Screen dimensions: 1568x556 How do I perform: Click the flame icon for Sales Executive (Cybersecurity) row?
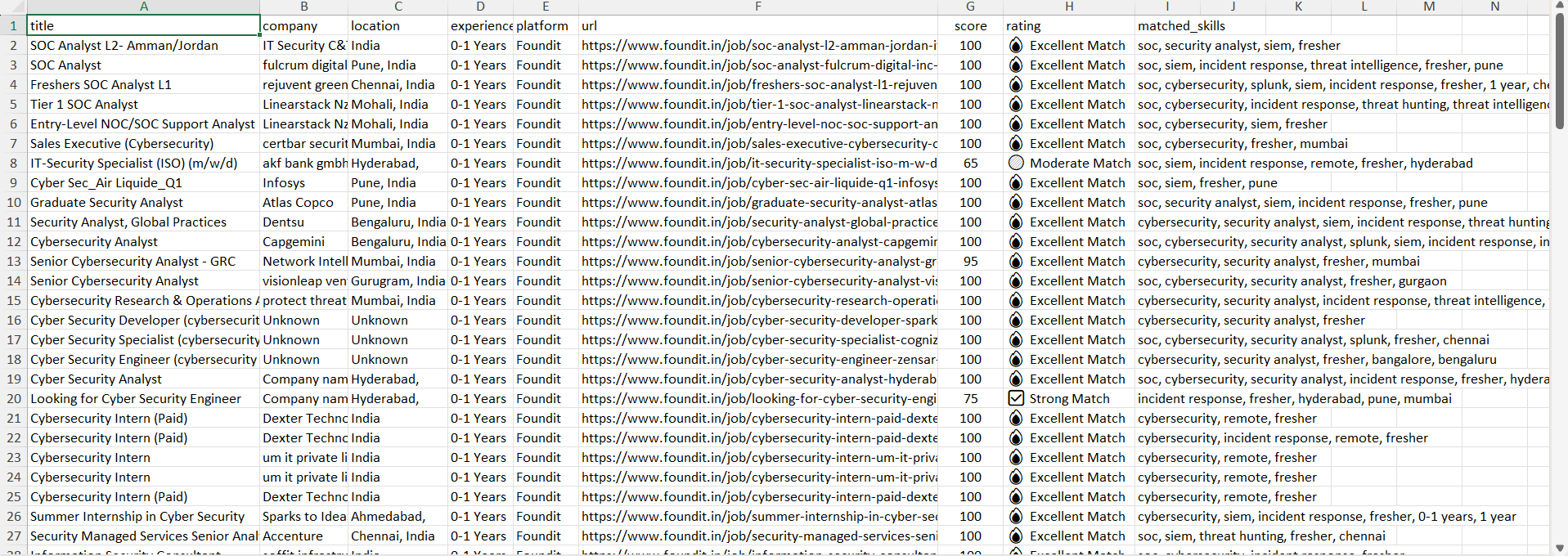pos(1015,144)
